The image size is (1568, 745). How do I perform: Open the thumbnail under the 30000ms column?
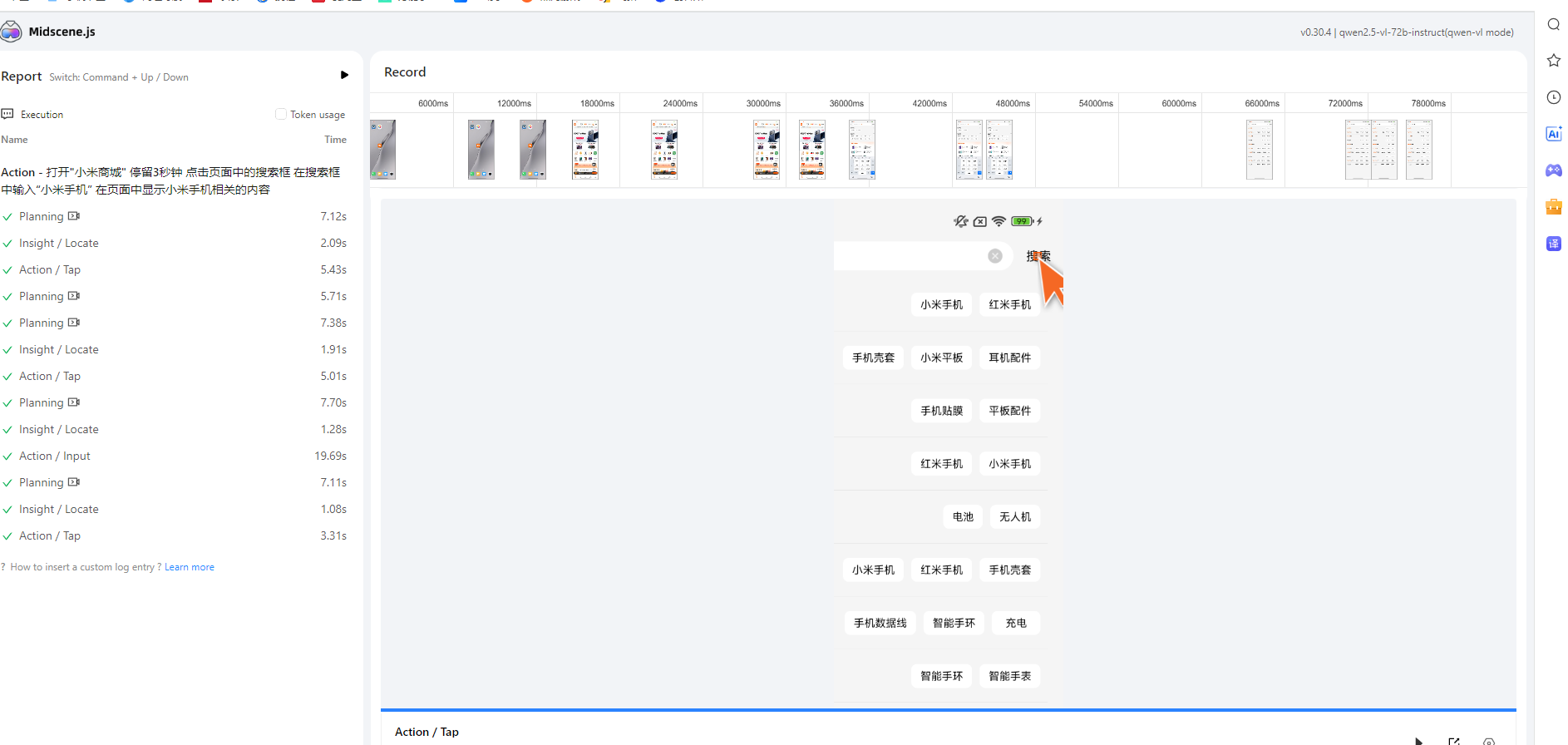coord(767,150)
